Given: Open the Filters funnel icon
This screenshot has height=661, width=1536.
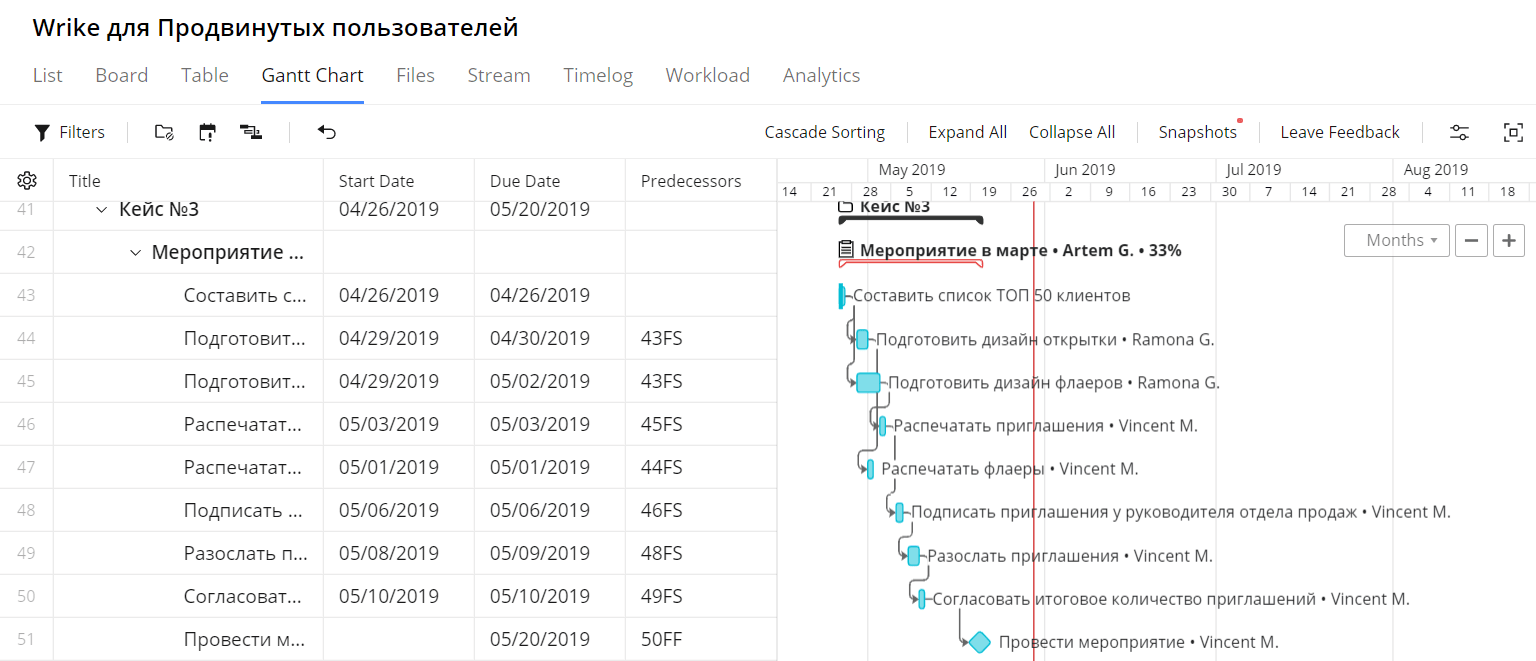Looking at the screenshot, I should click(x=42, y=132).
